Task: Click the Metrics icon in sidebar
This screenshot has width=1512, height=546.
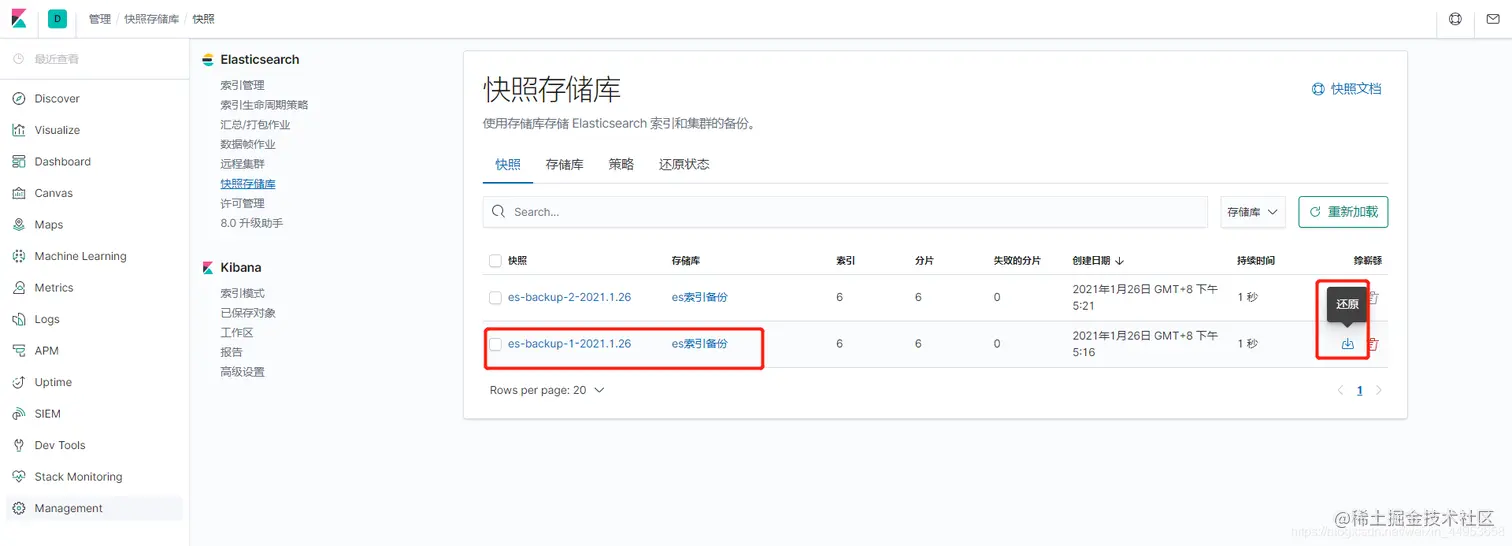Action: coord(18,288)
